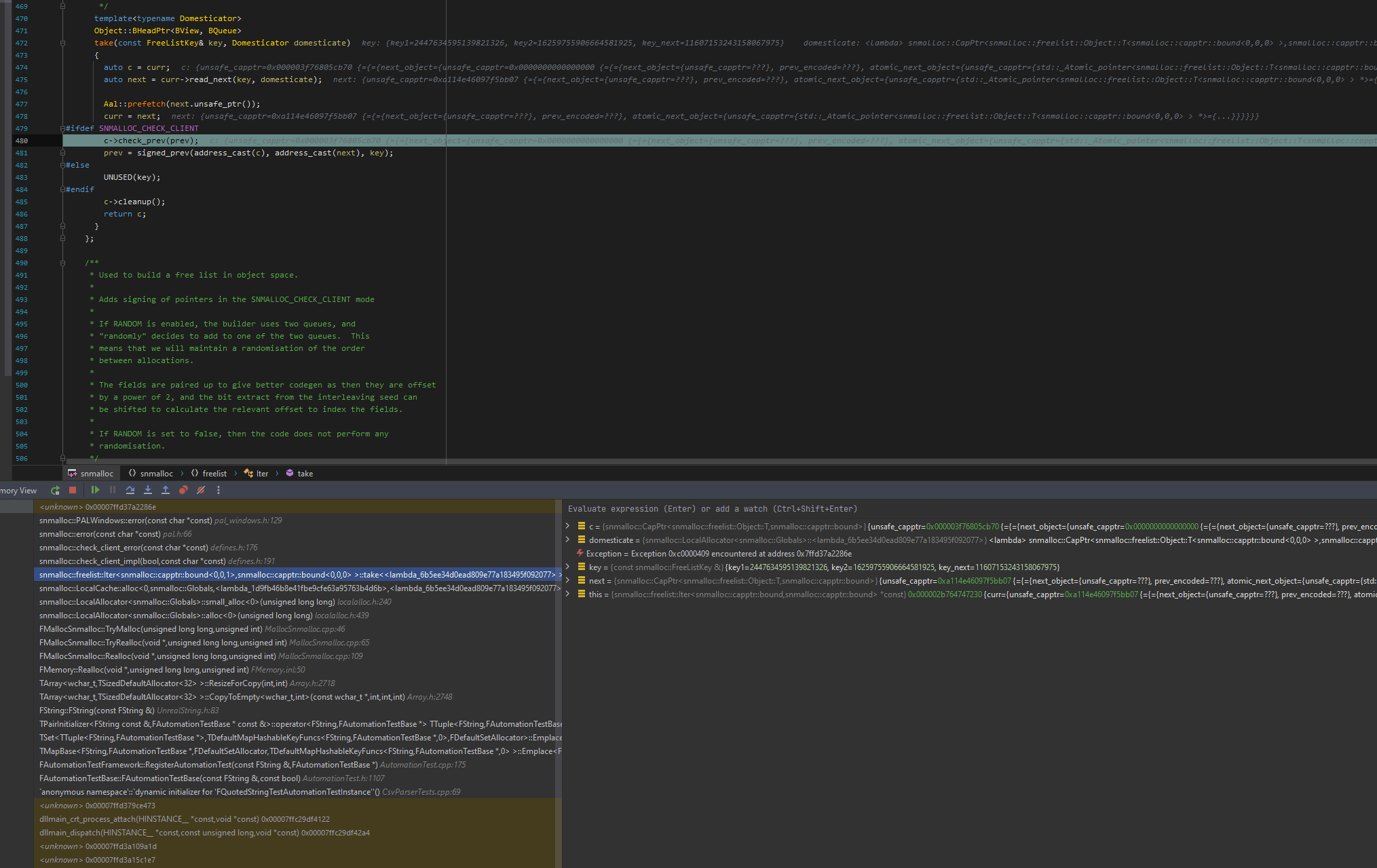Click the Step Out icon
Image resolution: width=1377 pixels, height=868 pixels.
pyautogui.click(x=166, y=490)
